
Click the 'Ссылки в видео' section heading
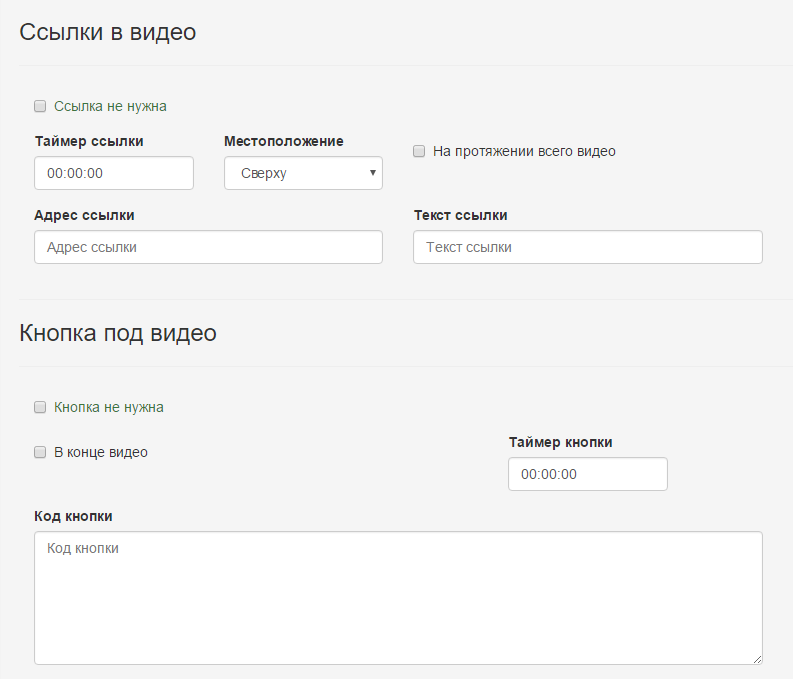pos(108,32)
